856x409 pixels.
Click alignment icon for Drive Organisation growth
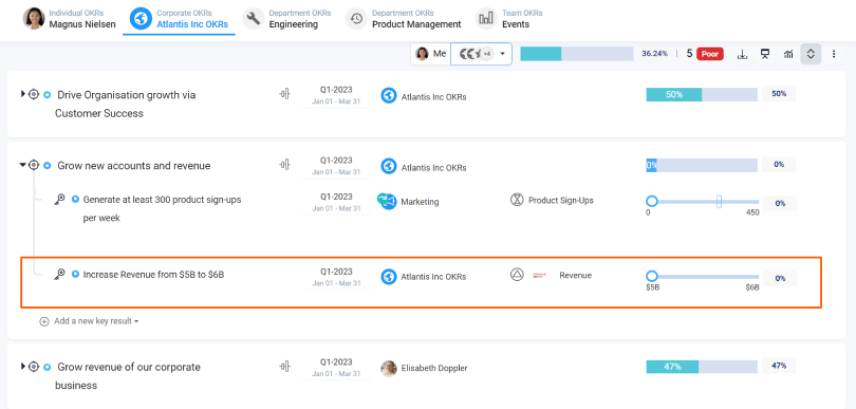[x=284, y=94]
